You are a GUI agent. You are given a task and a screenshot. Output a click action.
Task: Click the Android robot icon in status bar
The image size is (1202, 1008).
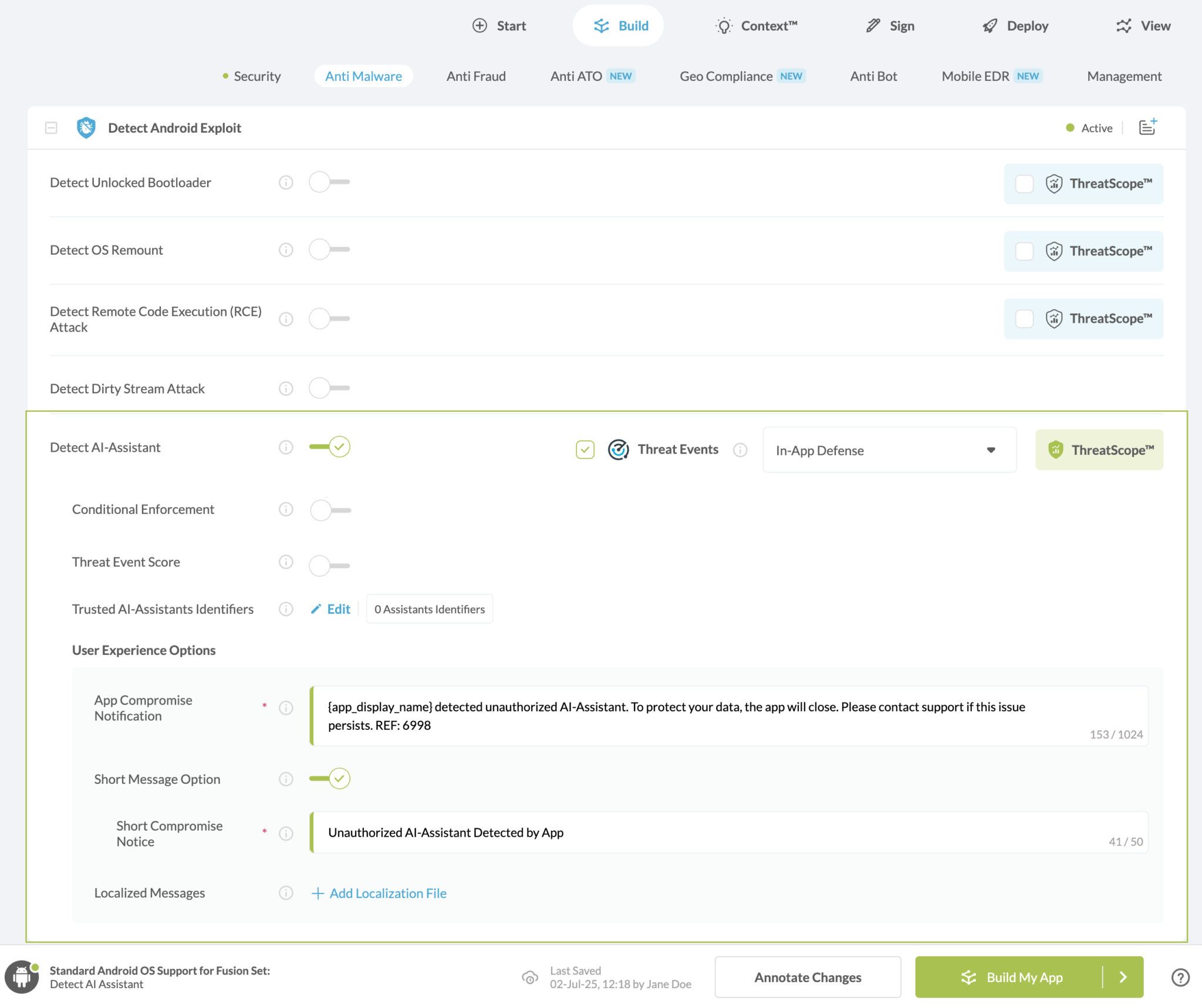point(22,977)
